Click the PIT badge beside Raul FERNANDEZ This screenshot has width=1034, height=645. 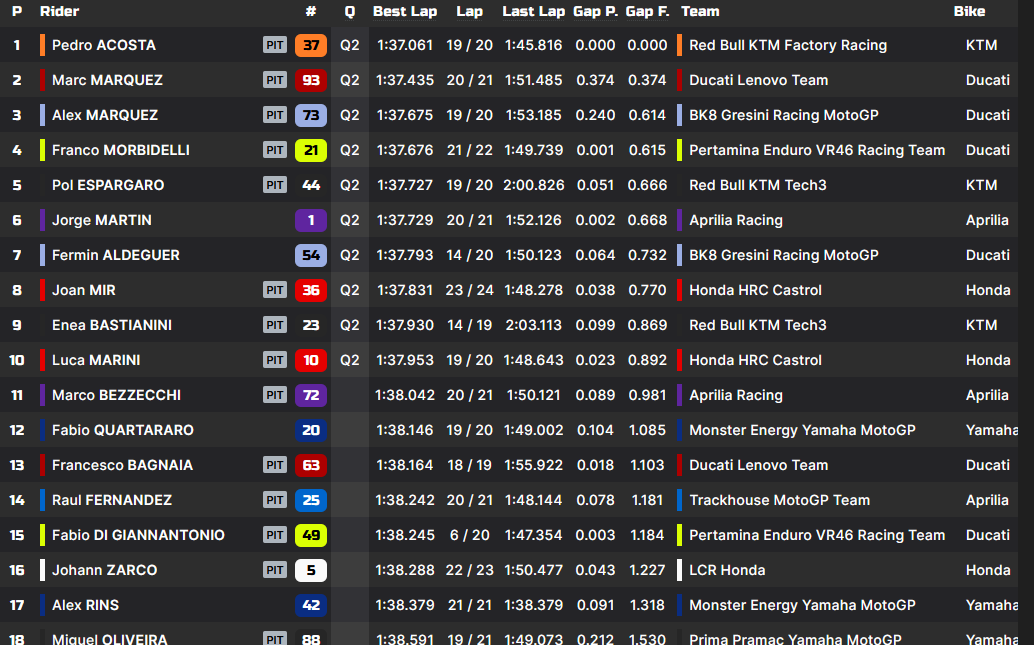coord(275,499)
